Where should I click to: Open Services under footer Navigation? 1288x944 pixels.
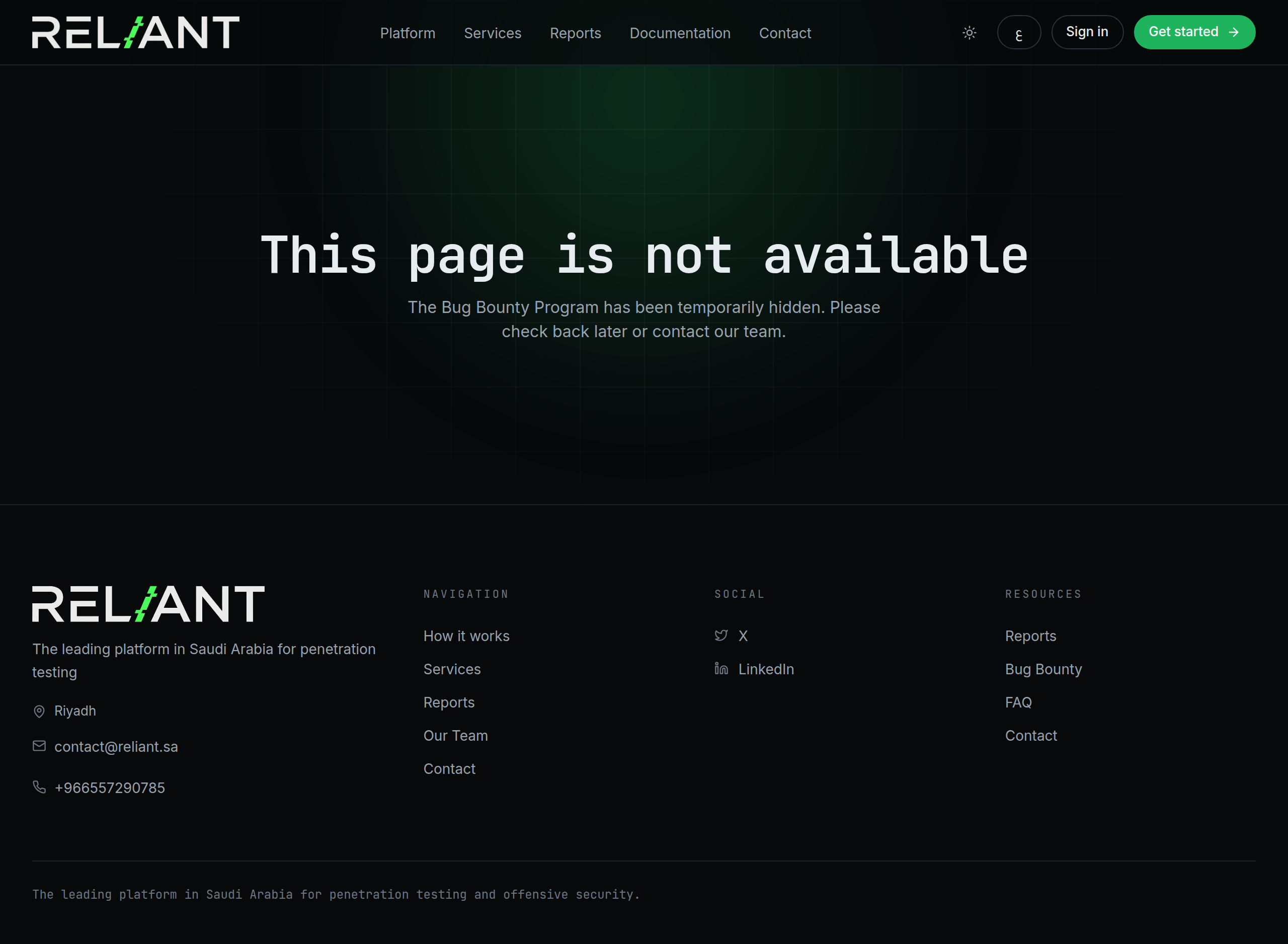coord(452,669)
